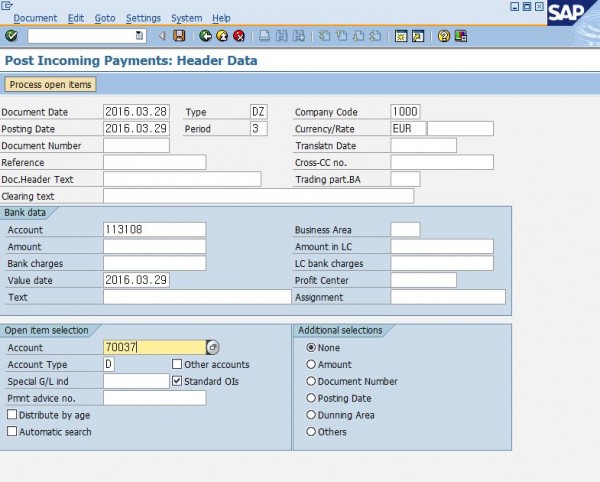Click the Bank data Account field 113108
Screen dimensions: 600x482
pyautogui.click(x=155, y=230)
